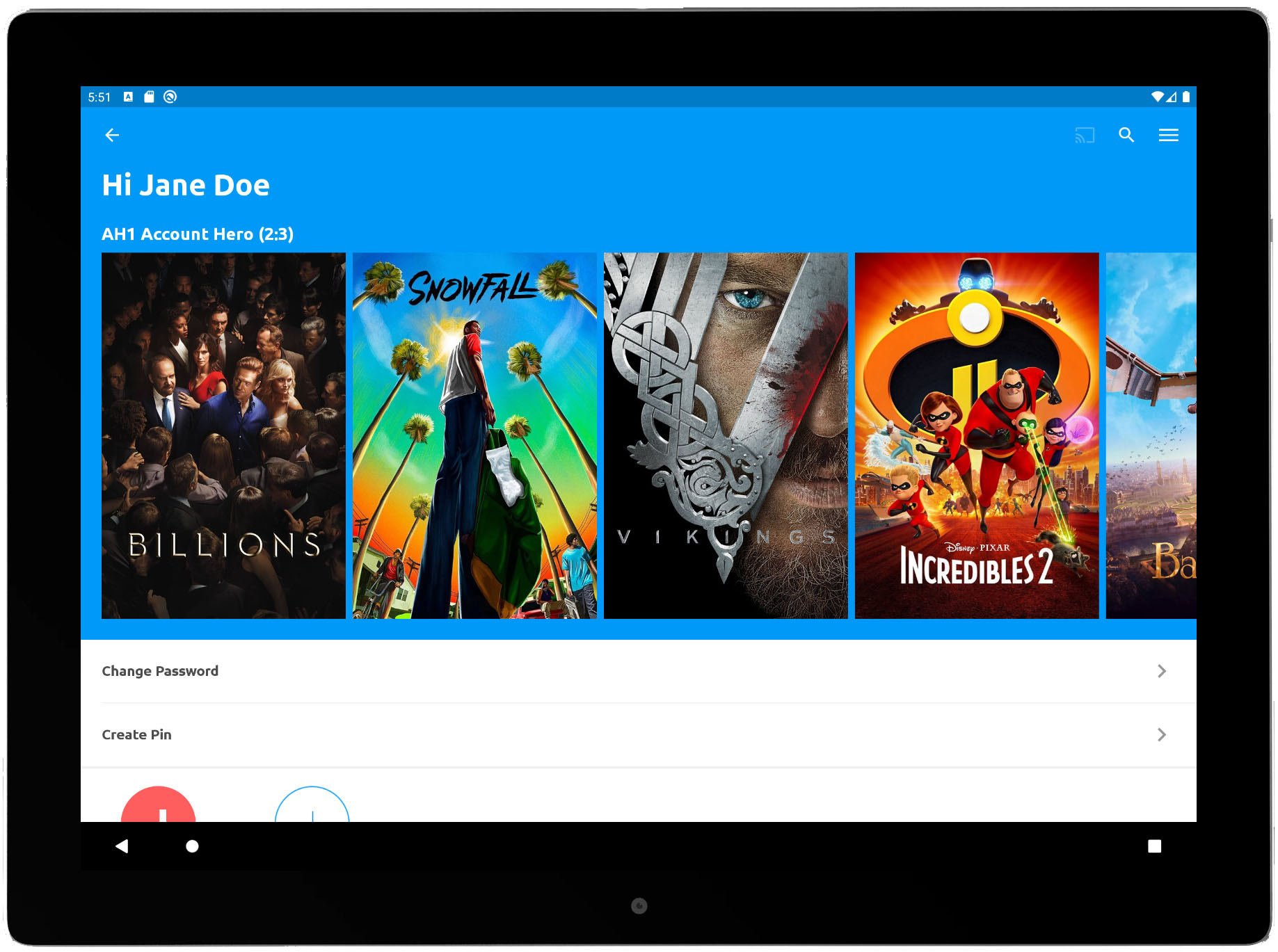Tap the Android back navigation button
1278x952 pixels.
click(122, 846)
